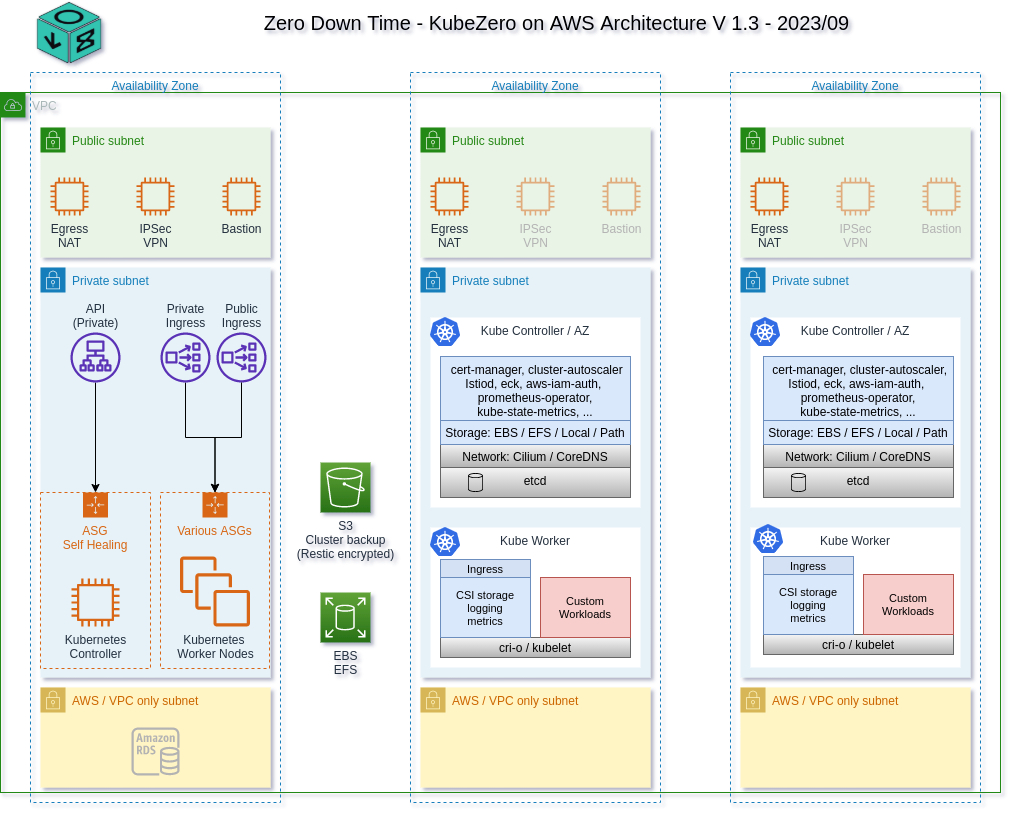This screenshot has height=814, width=1012.
Task: Select 'S3 Cluster backup (Restic encrypted)' label
Action: pos(345,540)
